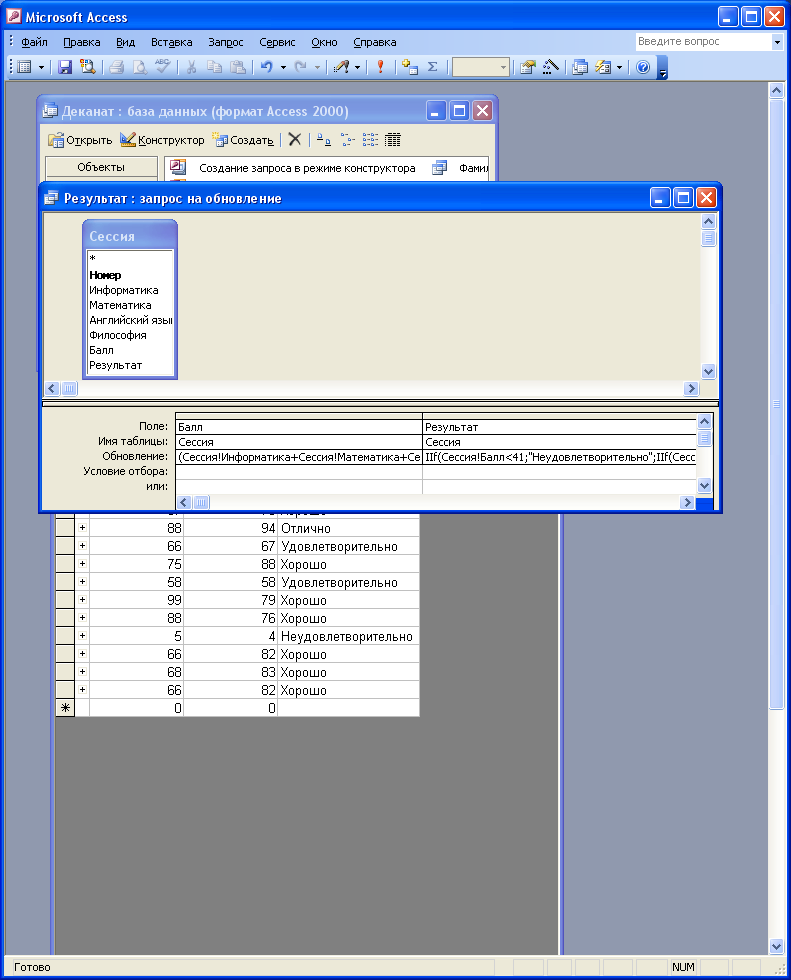
Task: Click the query grid horizontal scrollbar right arrow
Action: (x=687, y=502)
